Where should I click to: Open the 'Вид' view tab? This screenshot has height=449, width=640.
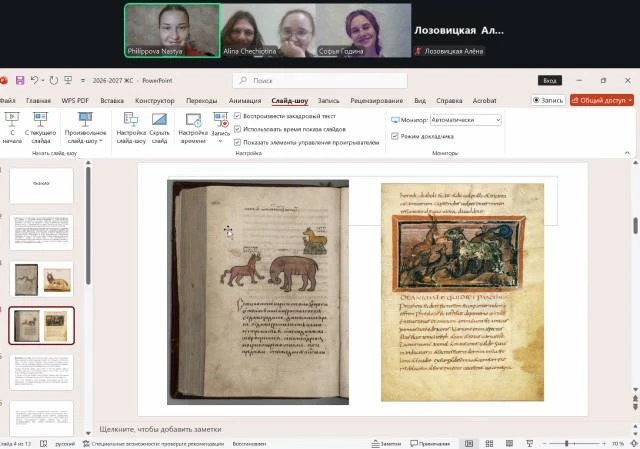click(420, 100)
